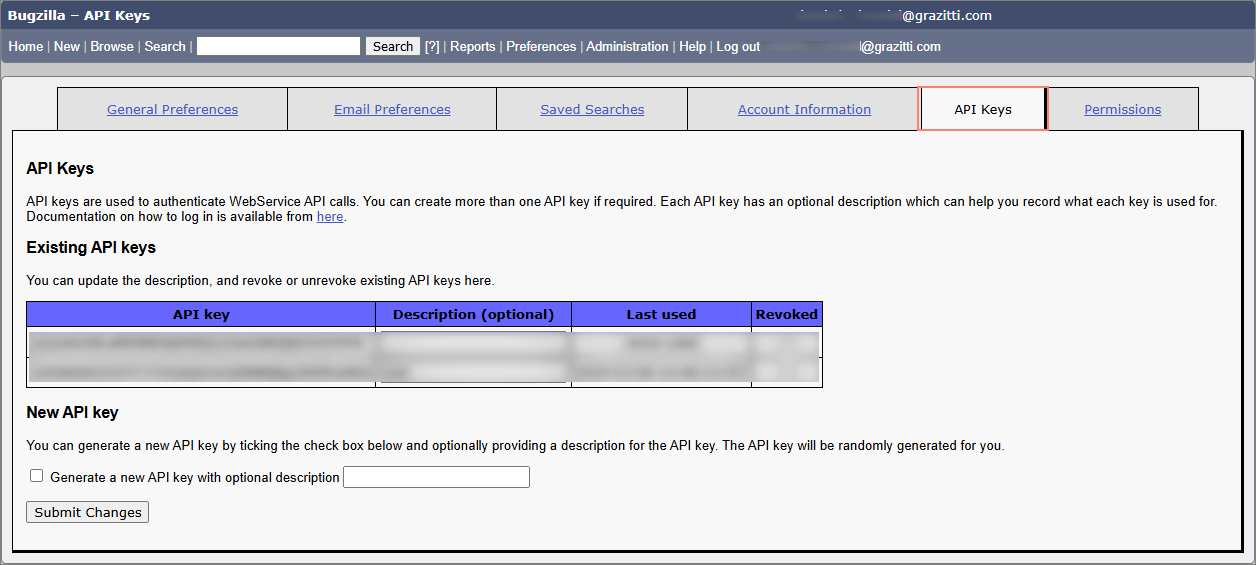Click the new API key description field
The width and height of the screenshot is (1256, 565).
coord(436,477)
